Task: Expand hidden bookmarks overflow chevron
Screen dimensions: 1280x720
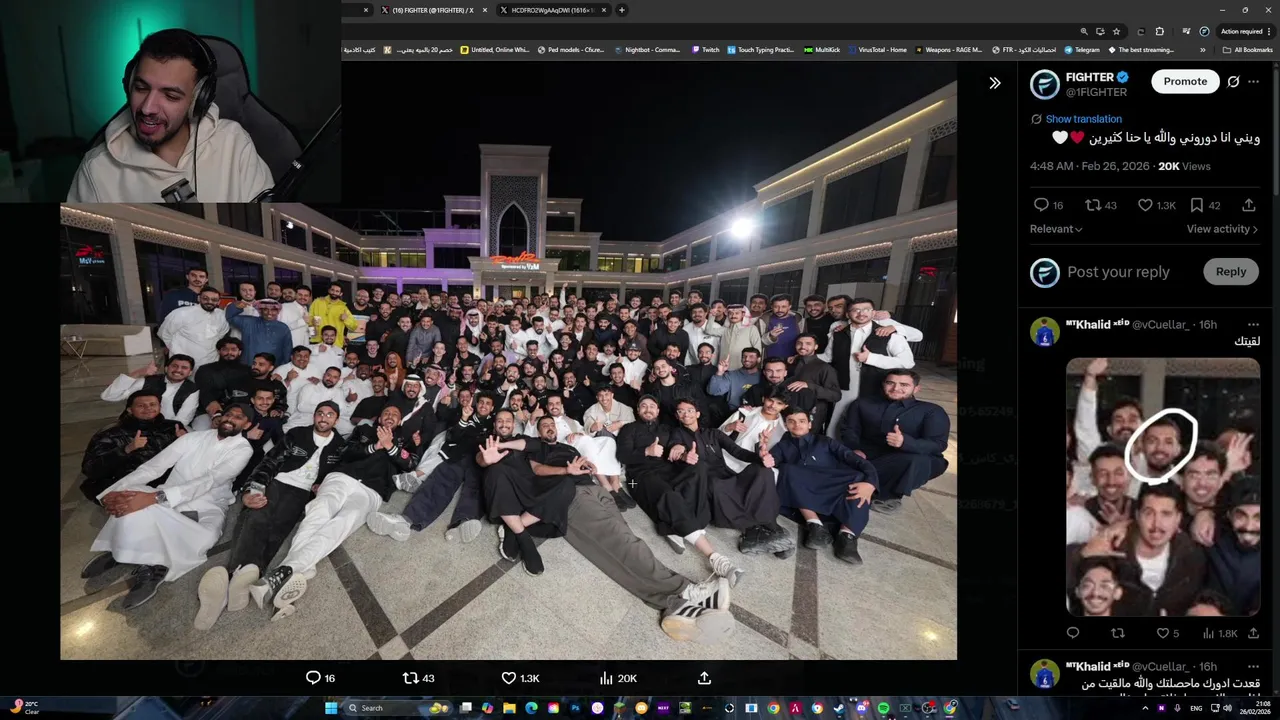Action: point(1203,50)
